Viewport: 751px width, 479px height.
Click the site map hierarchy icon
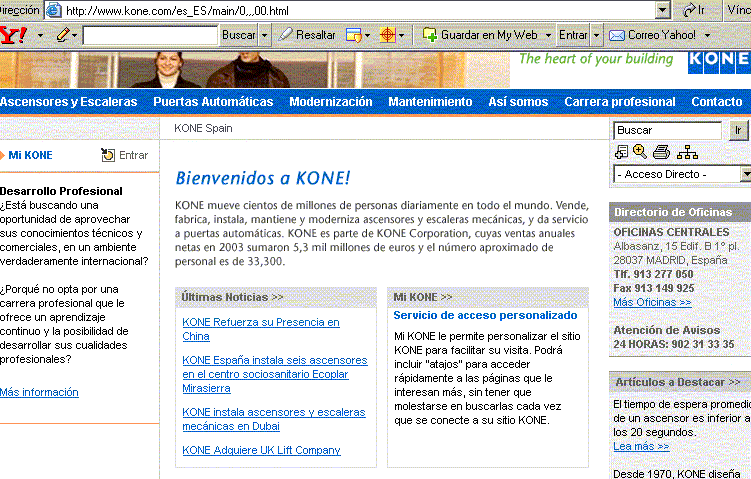tap(687, 153)
